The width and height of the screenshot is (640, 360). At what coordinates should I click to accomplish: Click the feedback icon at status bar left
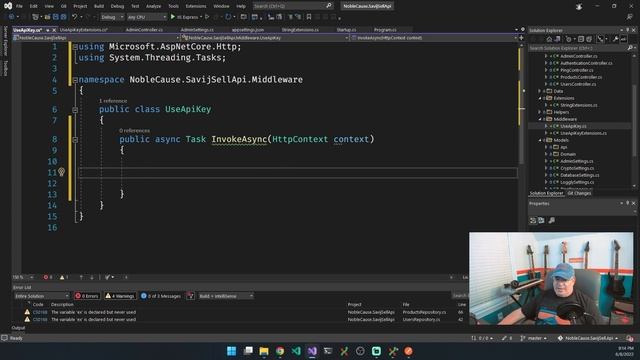[4, 338]
